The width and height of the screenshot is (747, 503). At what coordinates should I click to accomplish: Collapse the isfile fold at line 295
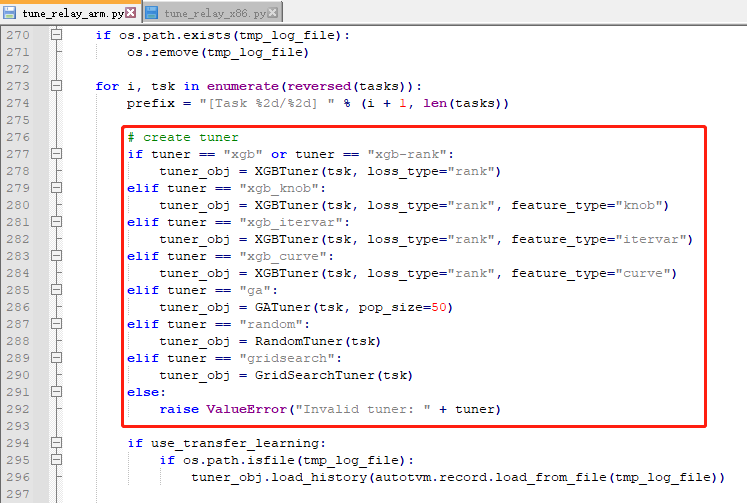tap(56, 460)
